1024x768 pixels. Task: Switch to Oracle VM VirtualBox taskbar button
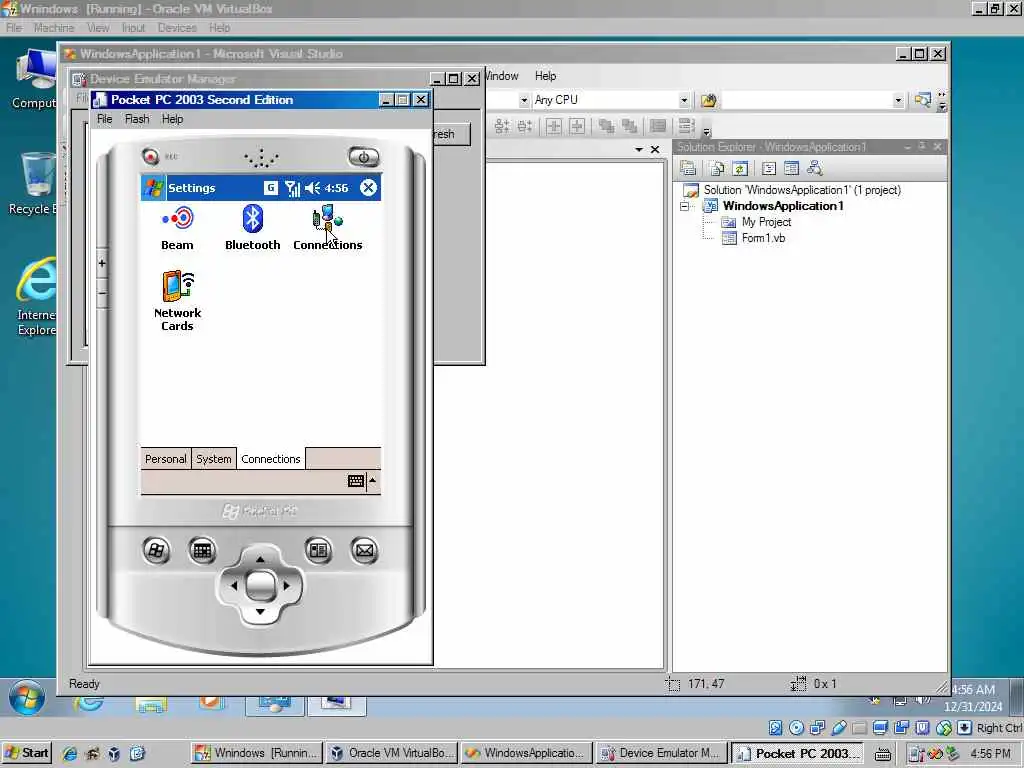point(392,753)
